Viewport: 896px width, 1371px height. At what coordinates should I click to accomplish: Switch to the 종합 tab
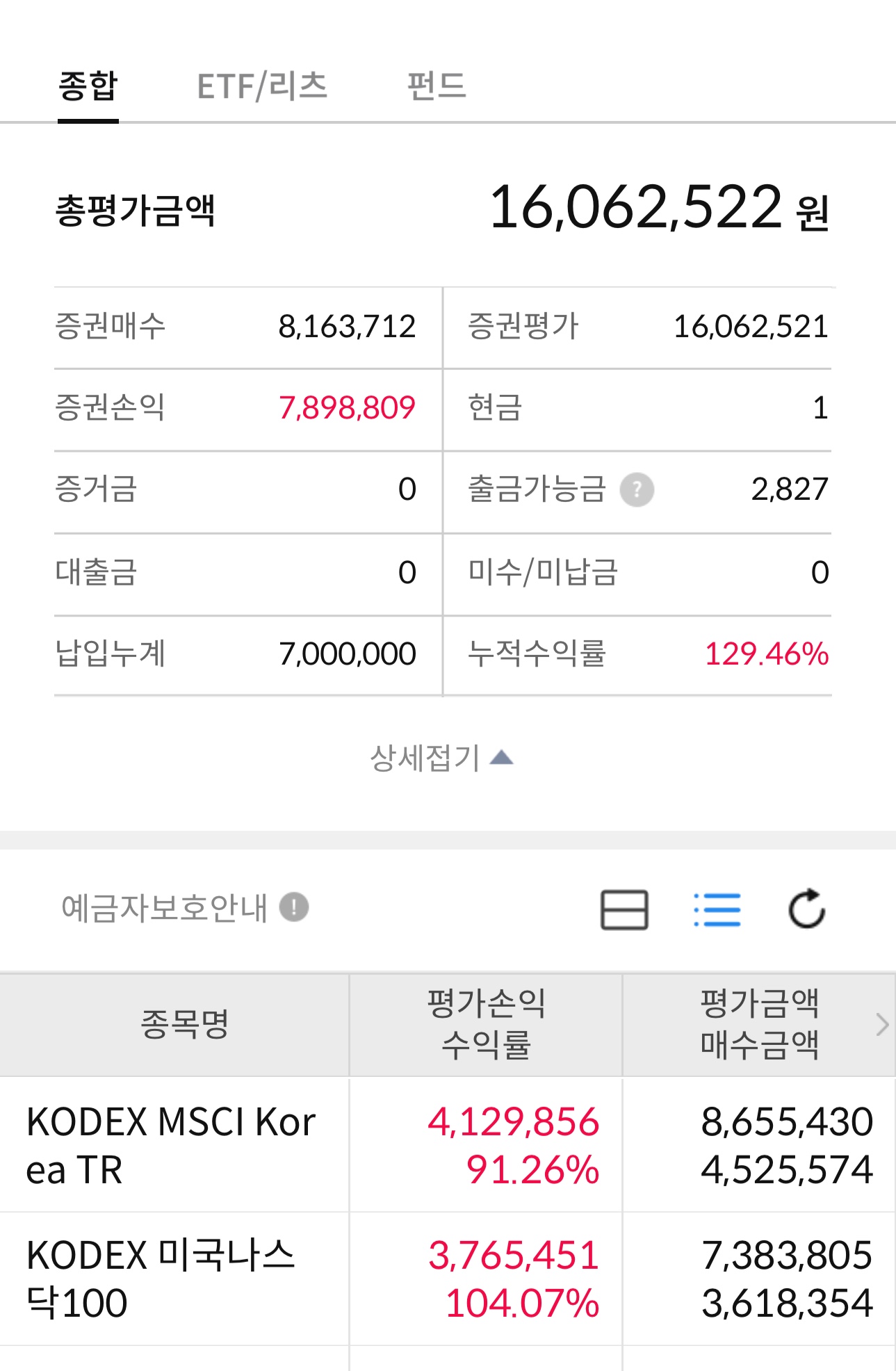[88, 87]
